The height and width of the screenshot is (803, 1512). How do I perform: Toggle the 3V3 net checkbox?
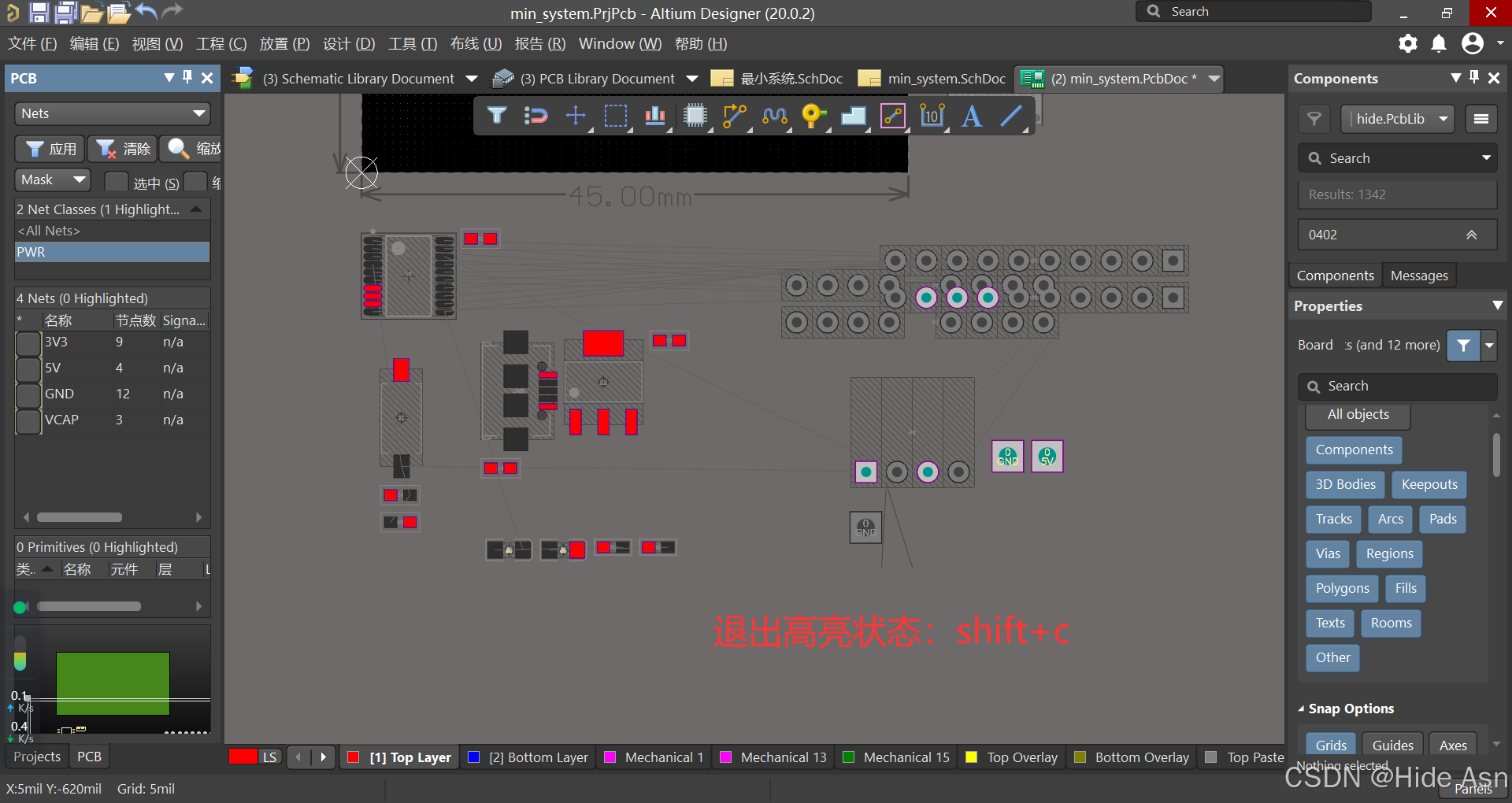pos(29,343)
